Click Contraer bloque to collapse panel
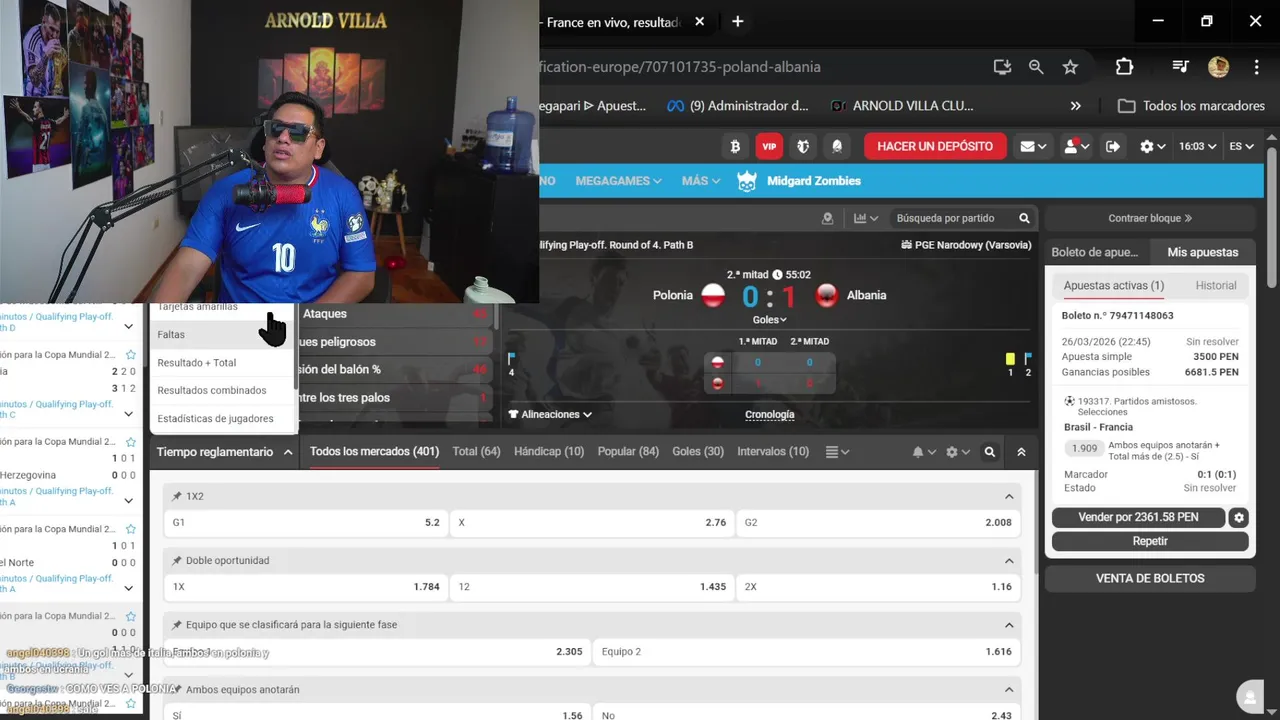The image size is (1280, 720). coord(1150,218)
